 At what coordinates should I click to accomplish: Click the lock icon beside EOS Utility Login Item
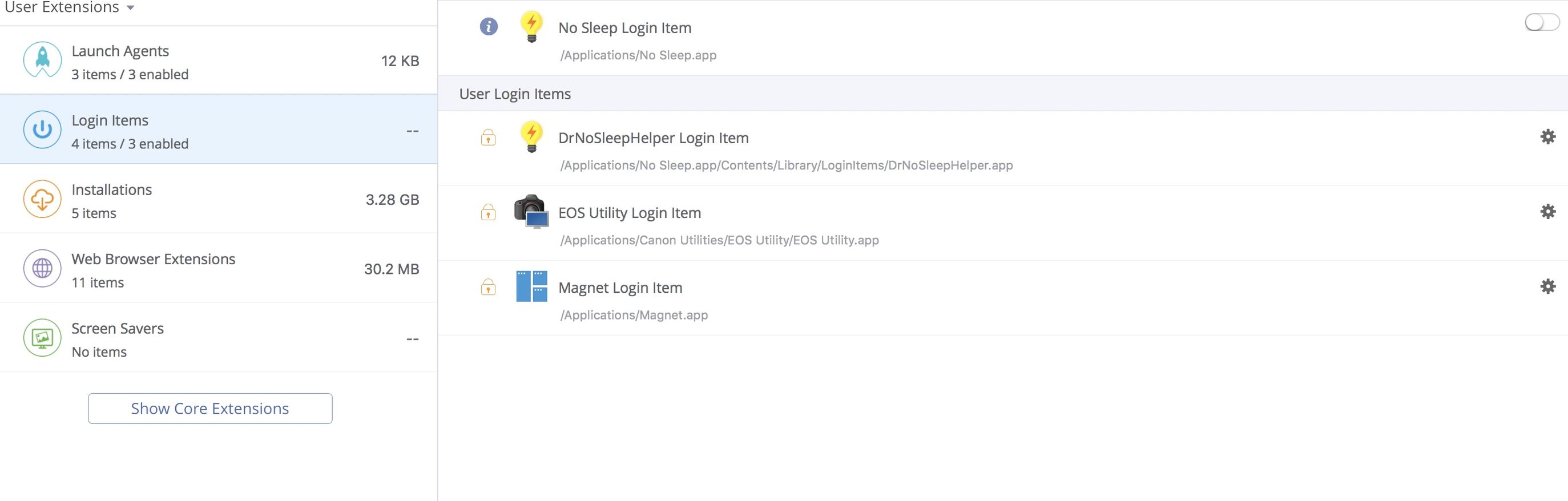(488, 212)
